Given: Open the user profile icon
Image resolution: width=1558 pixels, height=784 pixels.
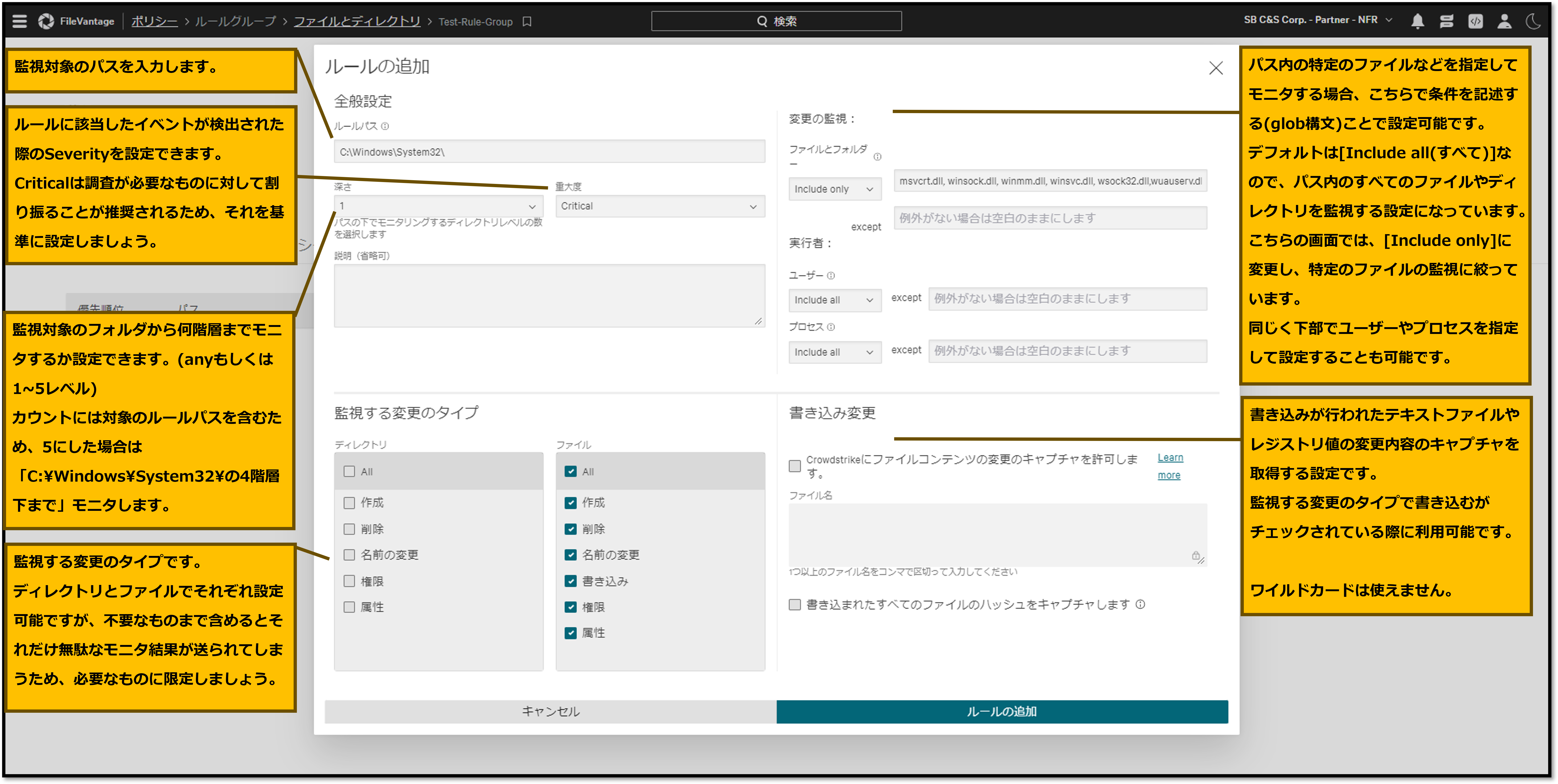Looking at the screenshot, I should [1504, 21].
